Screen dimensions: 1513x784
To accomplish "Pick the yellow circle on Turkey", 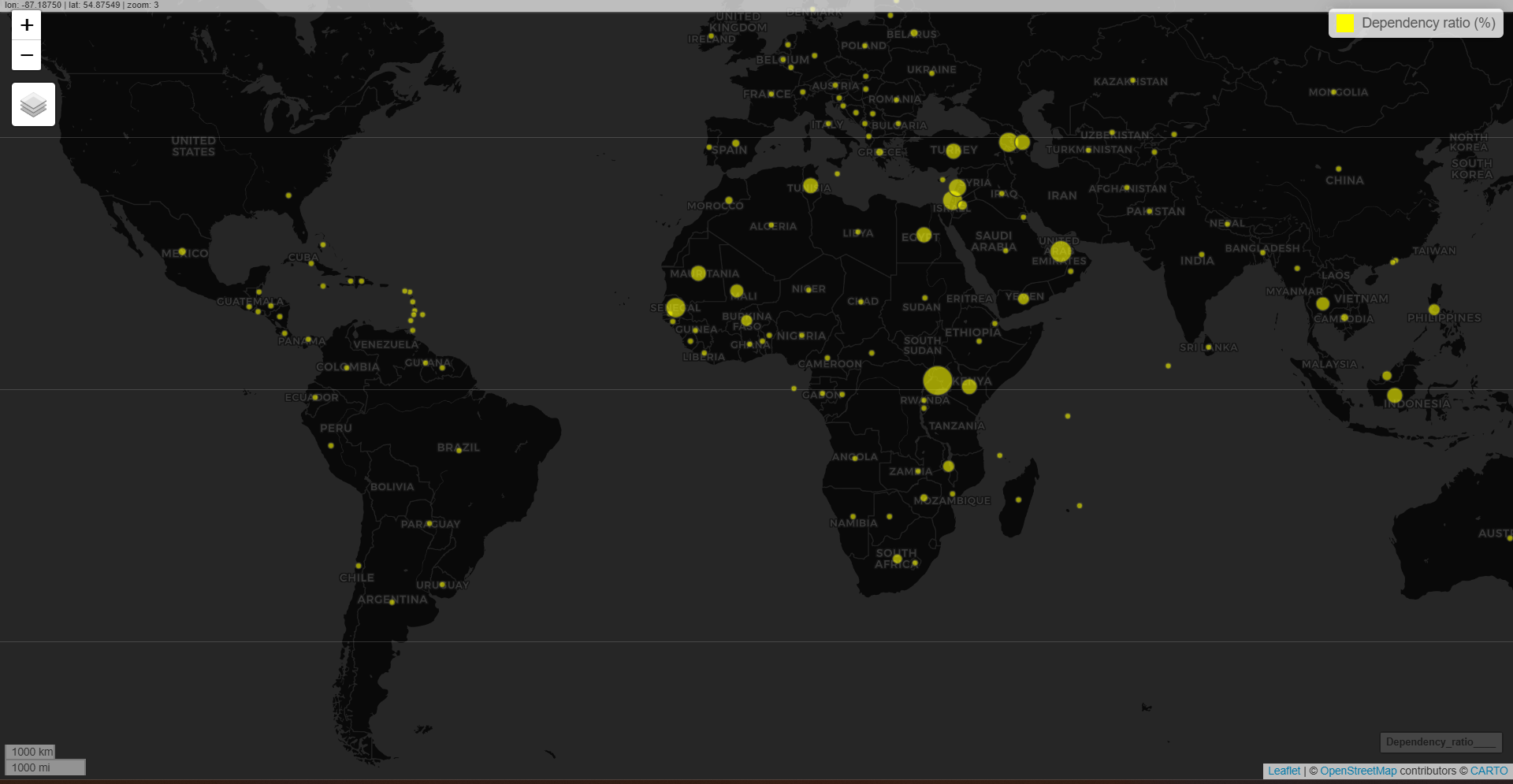I will [x=954, y=150].
